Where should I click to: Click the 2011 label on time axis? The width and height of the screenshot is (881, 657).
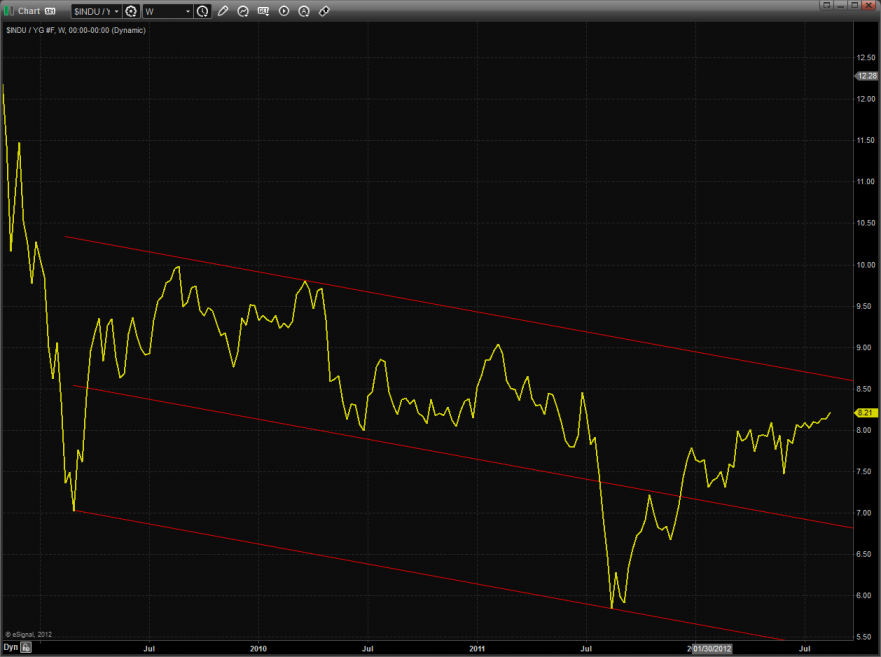(477, 649)
